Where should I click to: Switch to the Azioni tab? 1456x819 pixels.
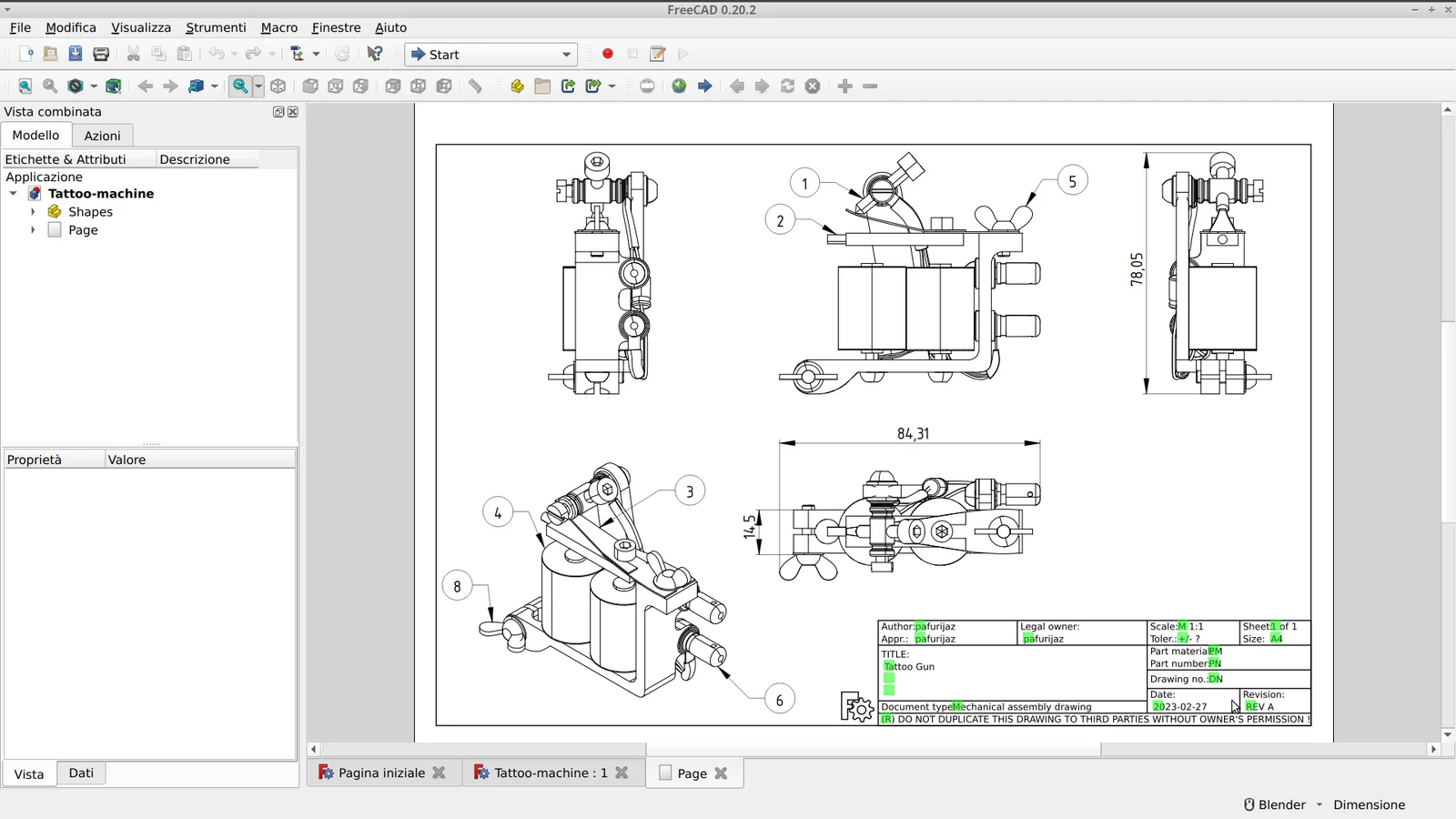[x=102, y=135]
